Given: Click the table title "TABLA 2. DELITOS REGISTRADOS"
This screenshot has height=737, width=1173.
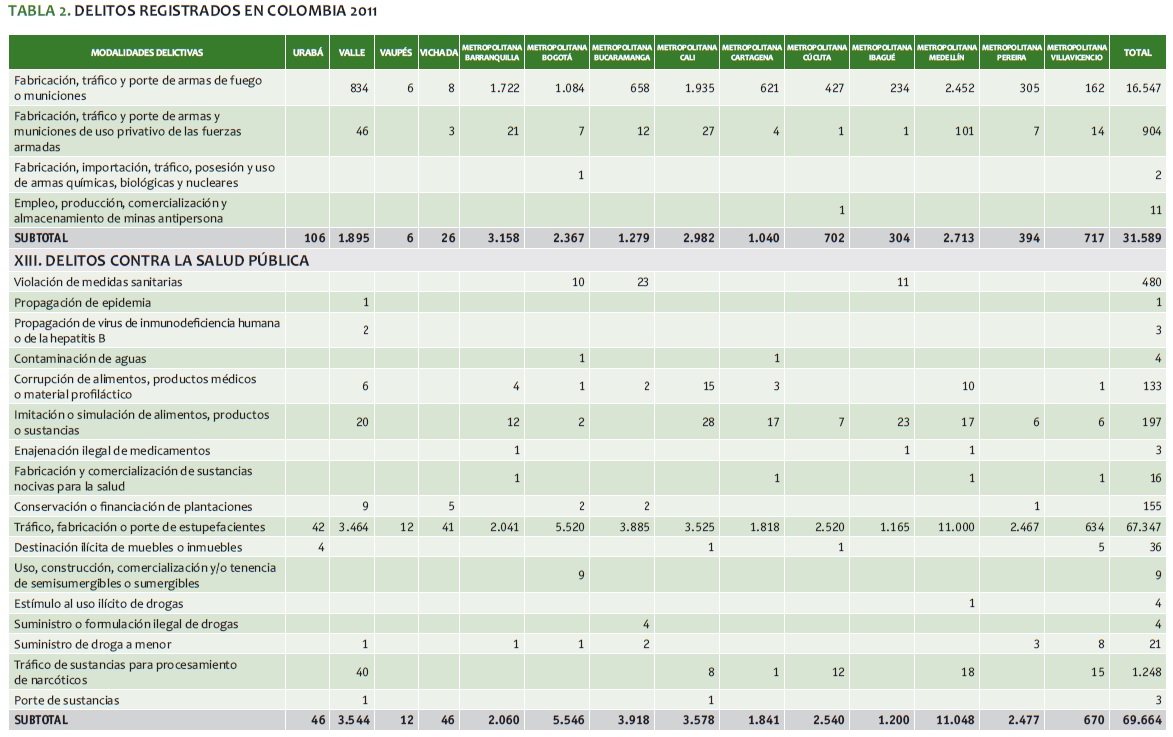Looking at the screenshot, I should 195,11.
